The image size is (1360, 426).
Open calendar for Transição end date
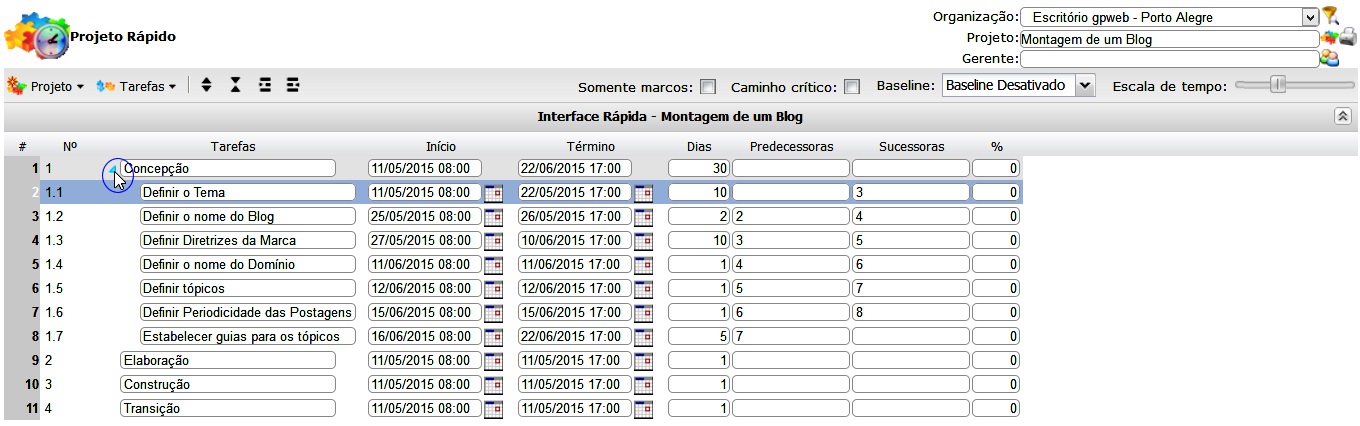click(643, 409)
